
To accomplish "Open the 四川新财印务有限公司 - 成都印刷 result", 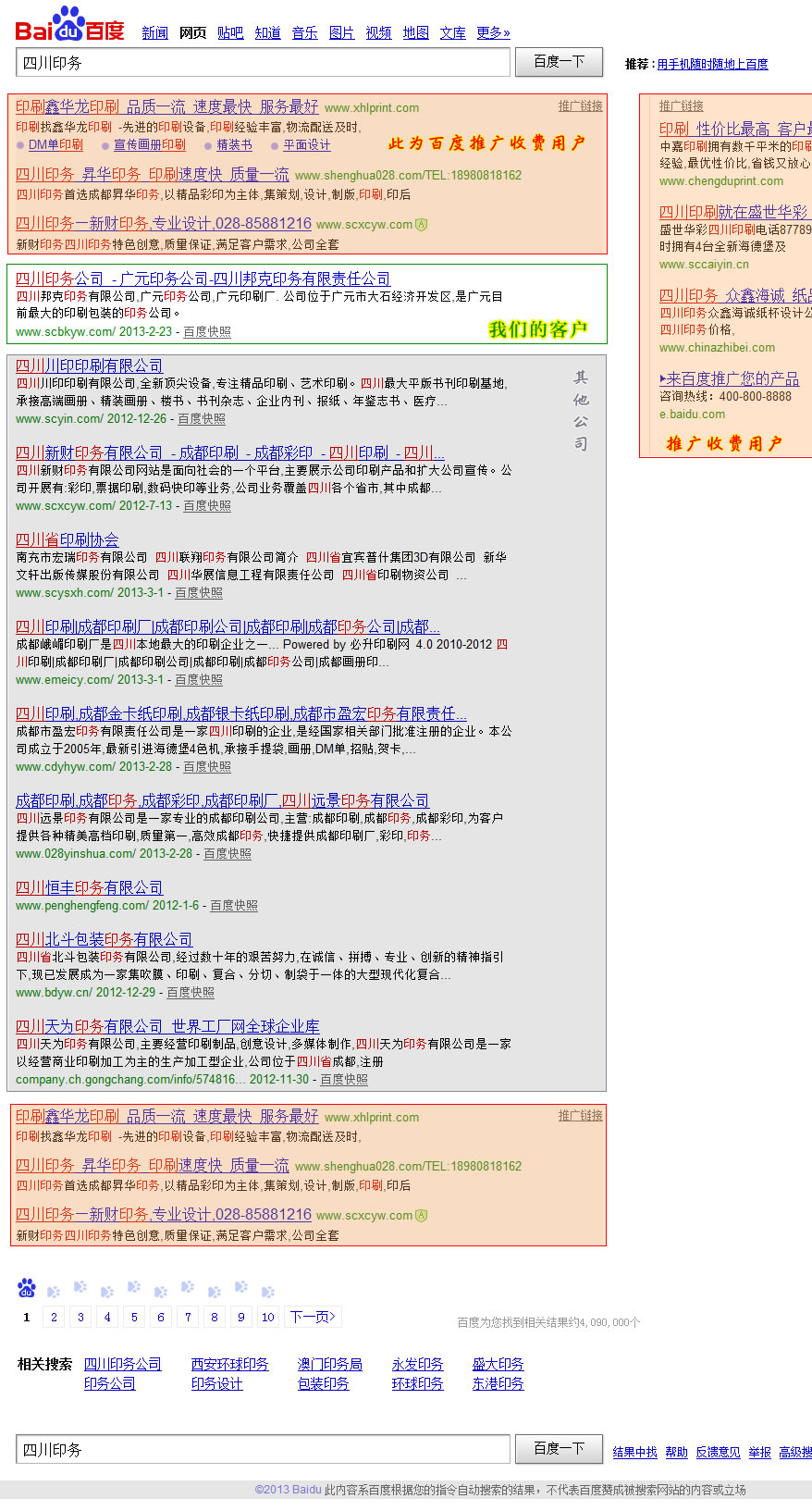I will point(230,452).
